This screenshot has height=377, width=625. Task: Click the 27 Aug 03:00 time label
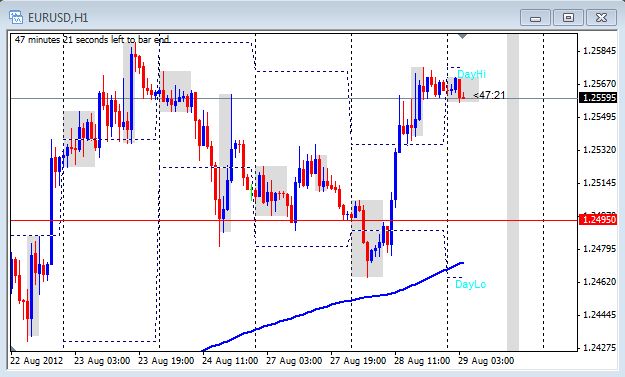coord(294,361)
